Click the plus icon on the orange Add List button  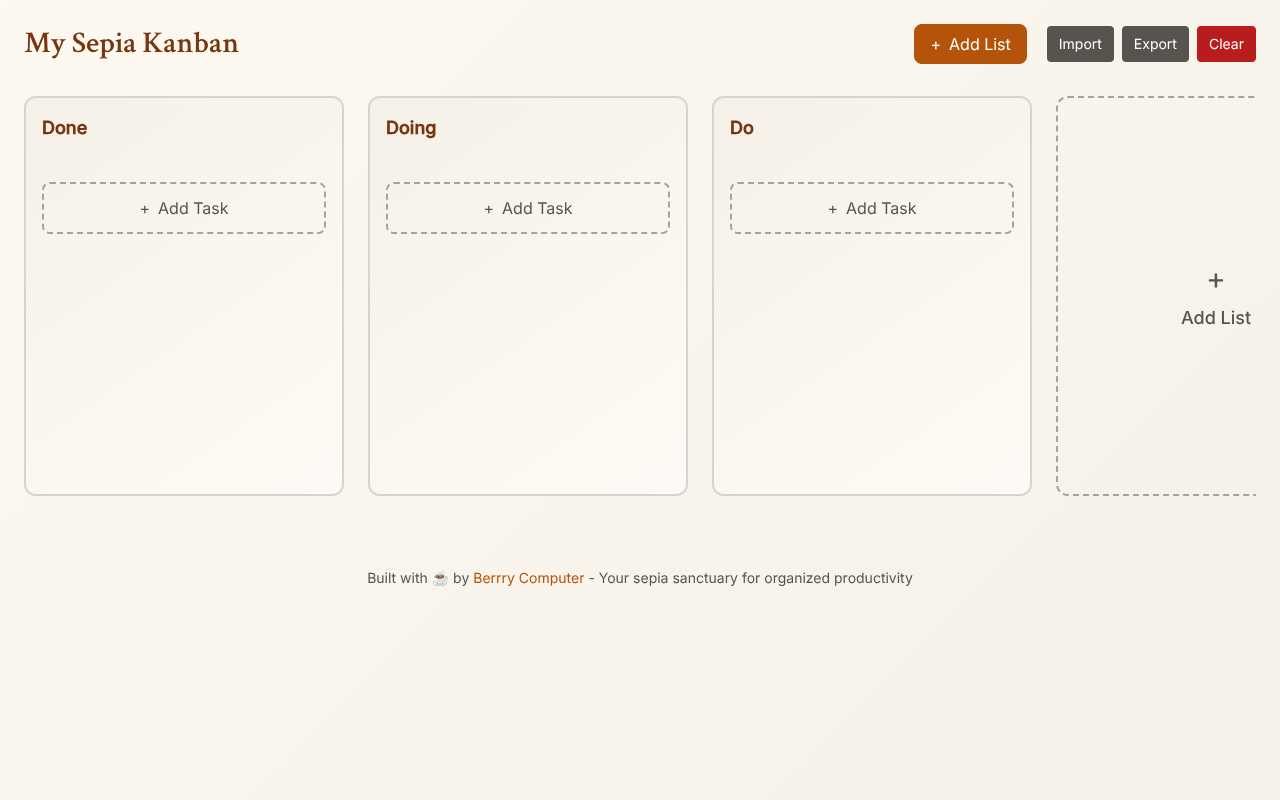[x=936, y=44]
